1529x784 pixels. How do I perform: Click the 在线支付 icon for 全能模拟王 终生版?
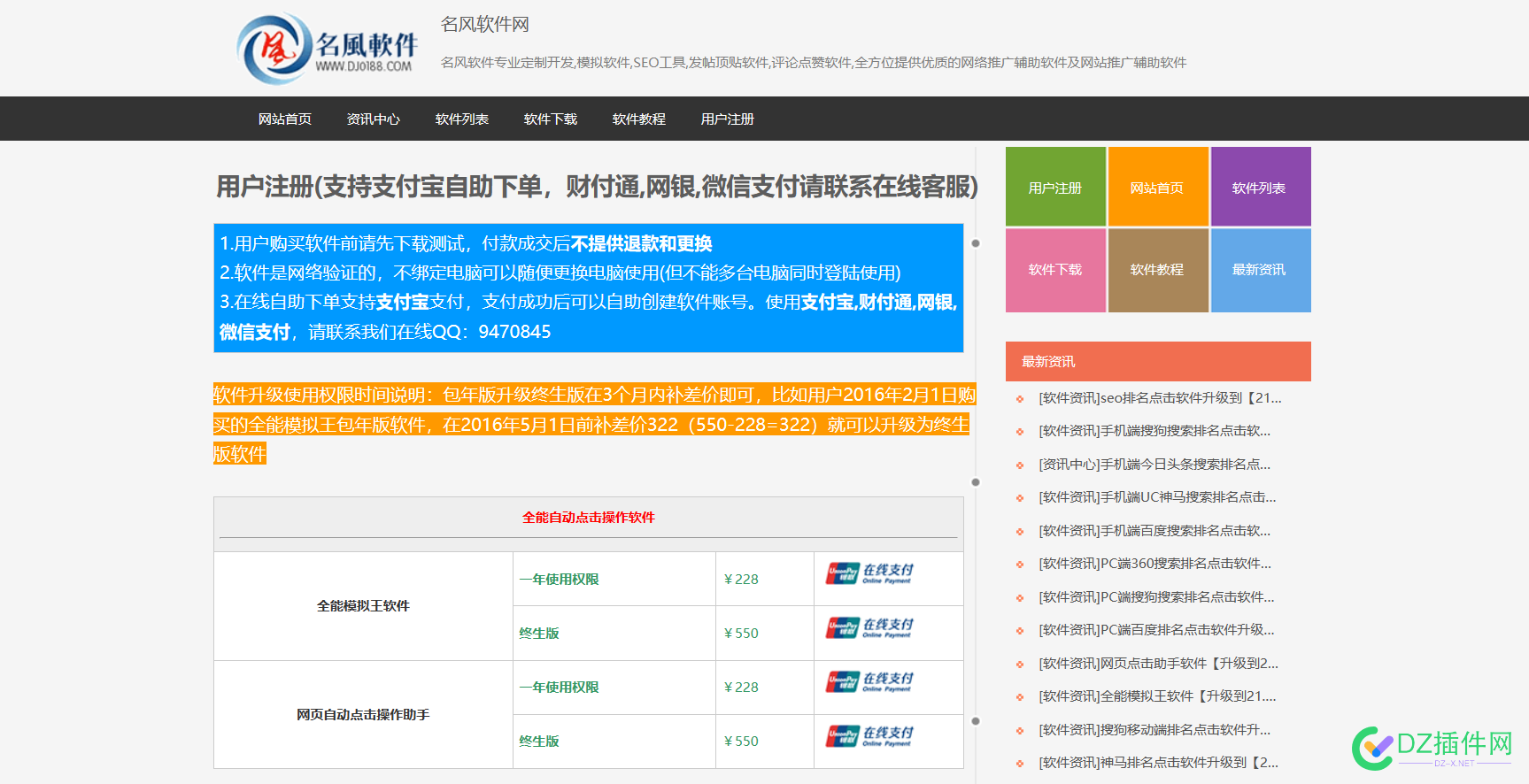[869, 627]
